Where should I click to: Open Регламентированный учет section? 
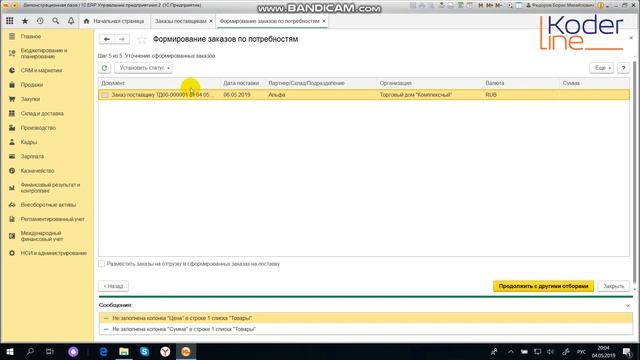pos(53,219)
